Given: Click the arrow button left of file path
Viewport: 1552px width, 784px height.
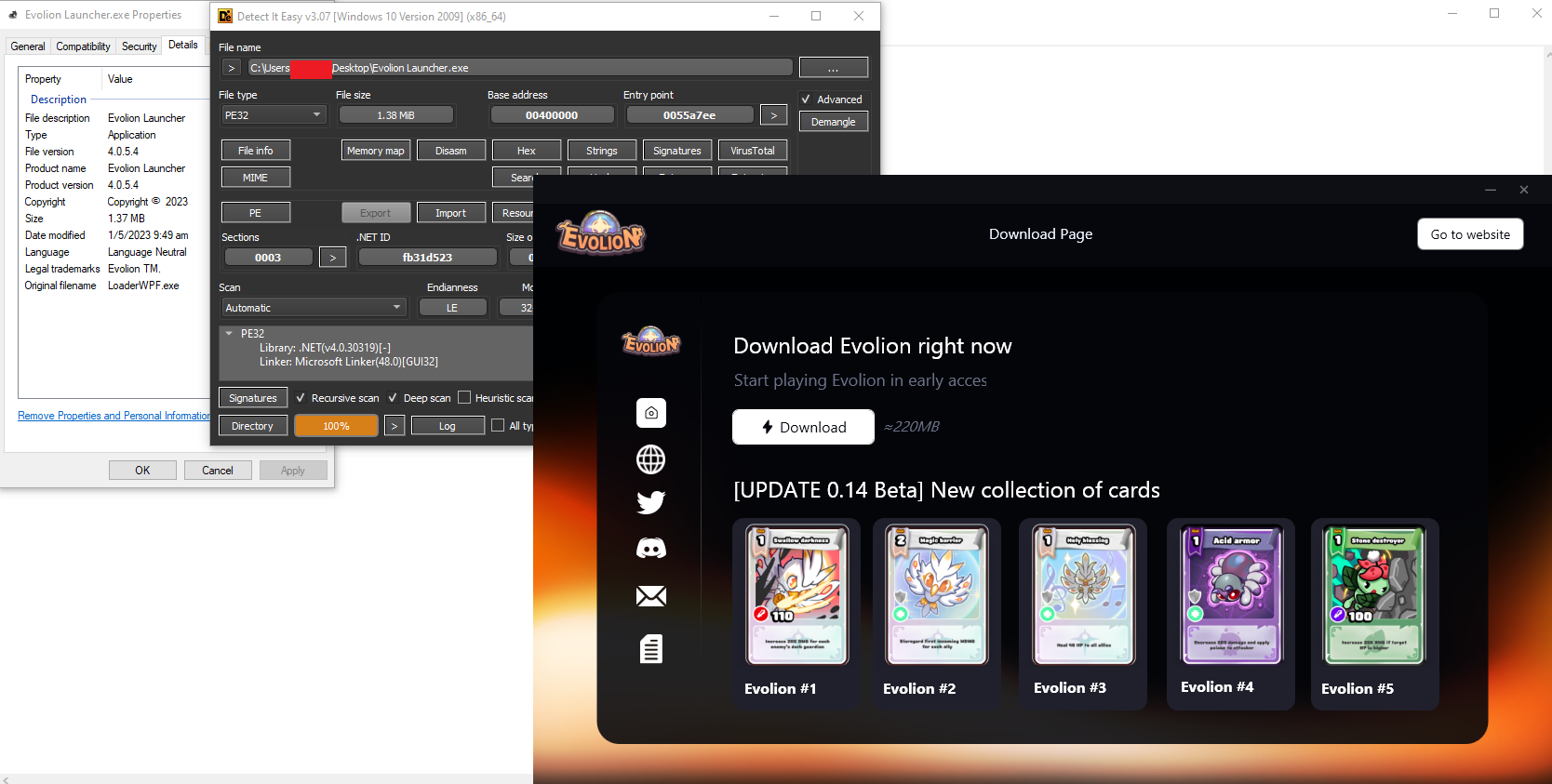Looking at the screenshot, I should tap(232, 68).
